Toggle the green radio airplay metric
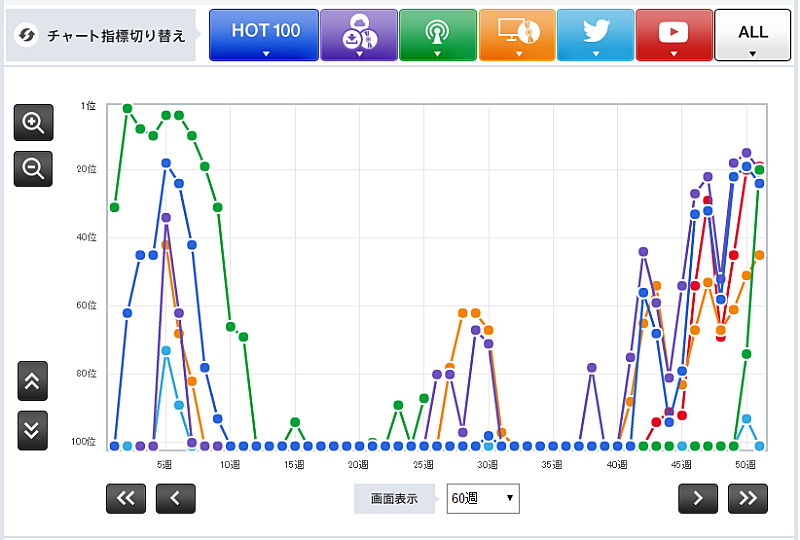This screenshot has height=540, width=800. click(437, 35)
